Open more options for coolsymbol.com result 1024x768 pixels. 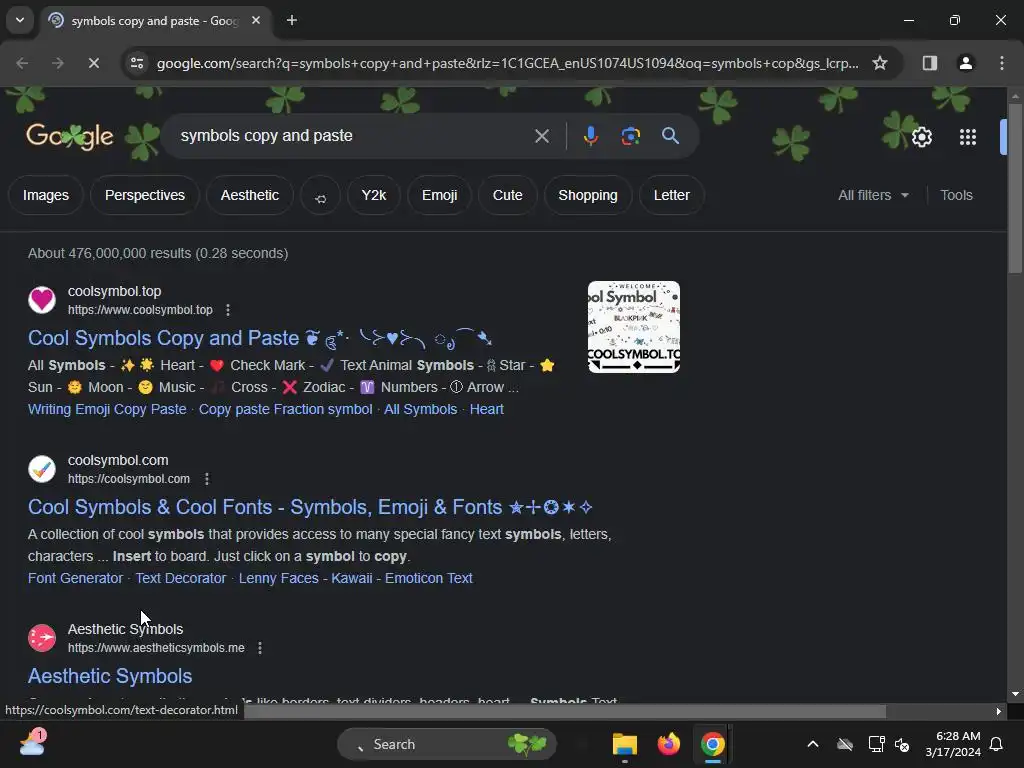coord(207,479)
